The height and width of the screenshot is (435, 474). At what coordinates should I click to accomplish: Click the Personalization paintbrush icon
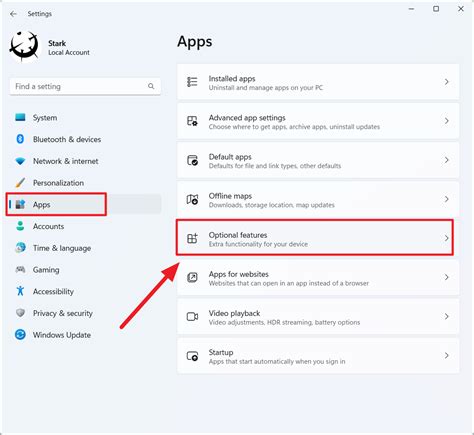(20, 183)
